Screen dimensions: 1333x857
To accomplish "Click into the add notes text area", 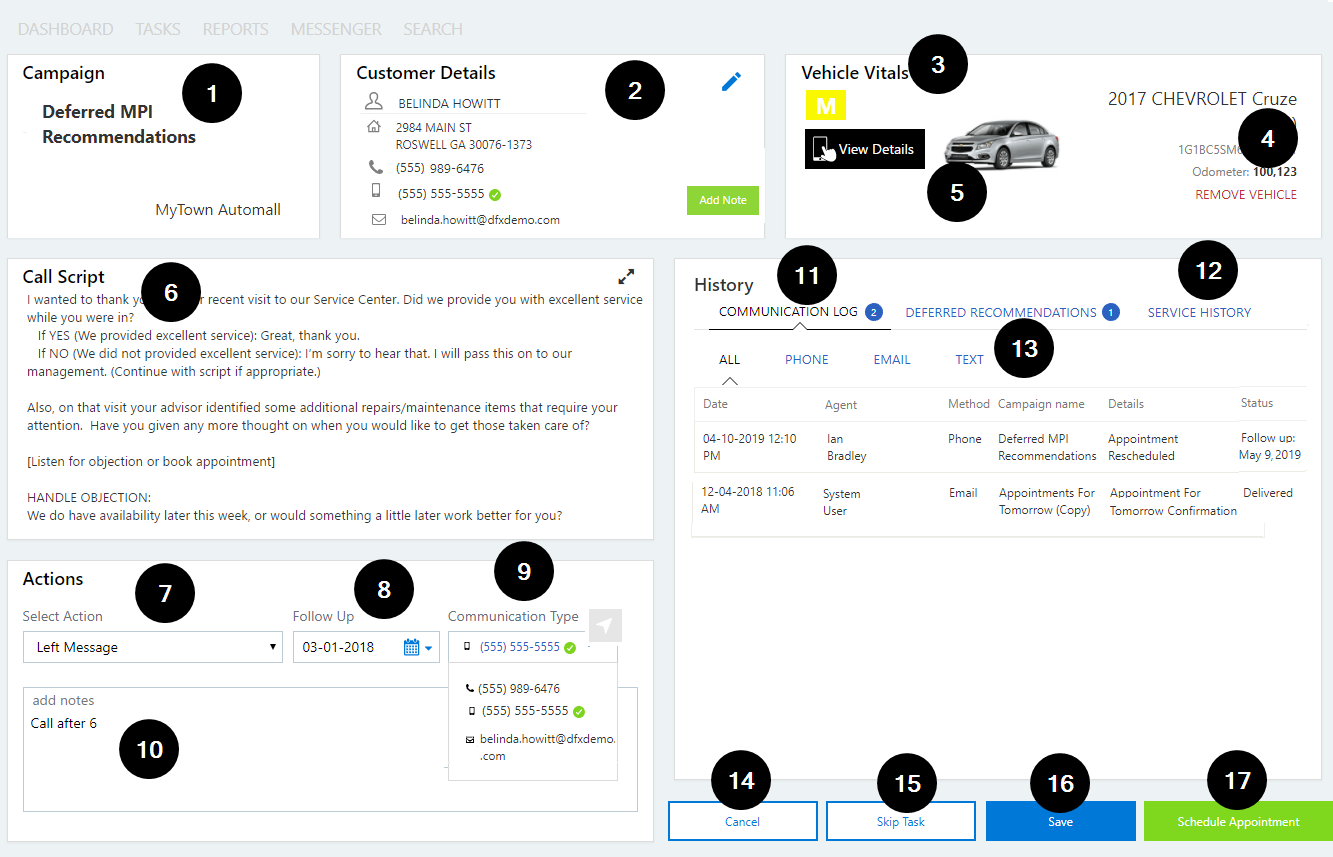I will (330, 749).
